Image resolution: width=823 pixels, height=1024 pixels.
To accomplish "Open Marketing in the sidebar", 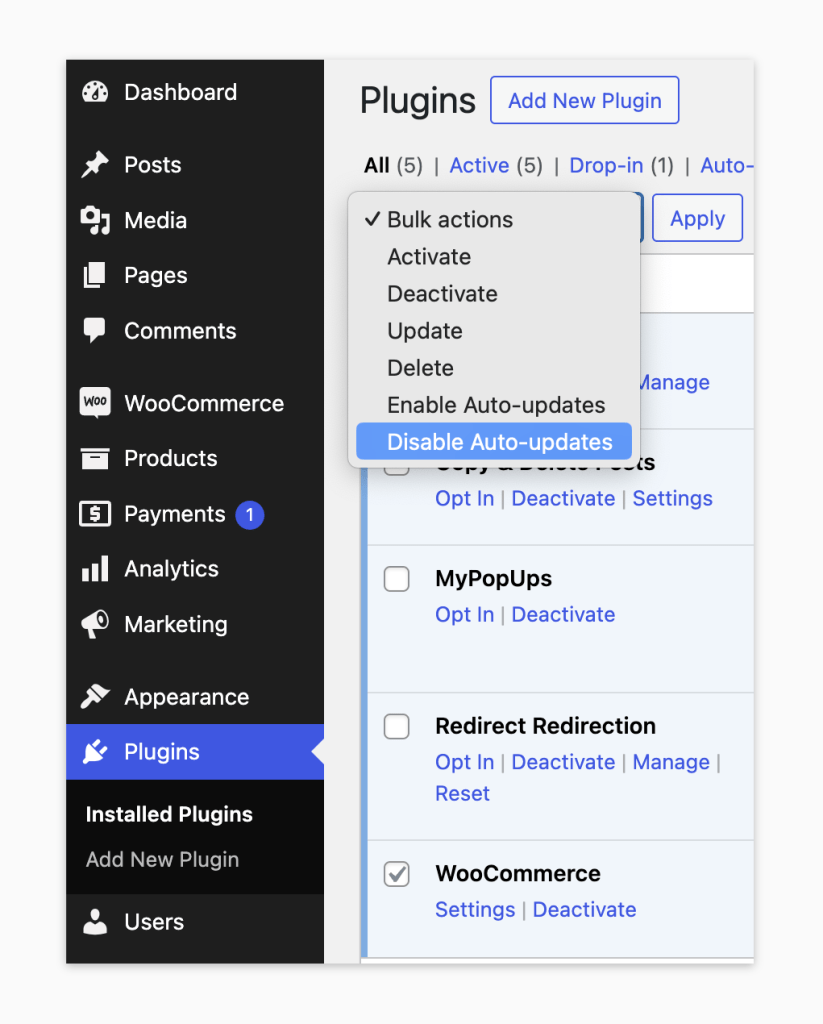I will pos(176,624).
